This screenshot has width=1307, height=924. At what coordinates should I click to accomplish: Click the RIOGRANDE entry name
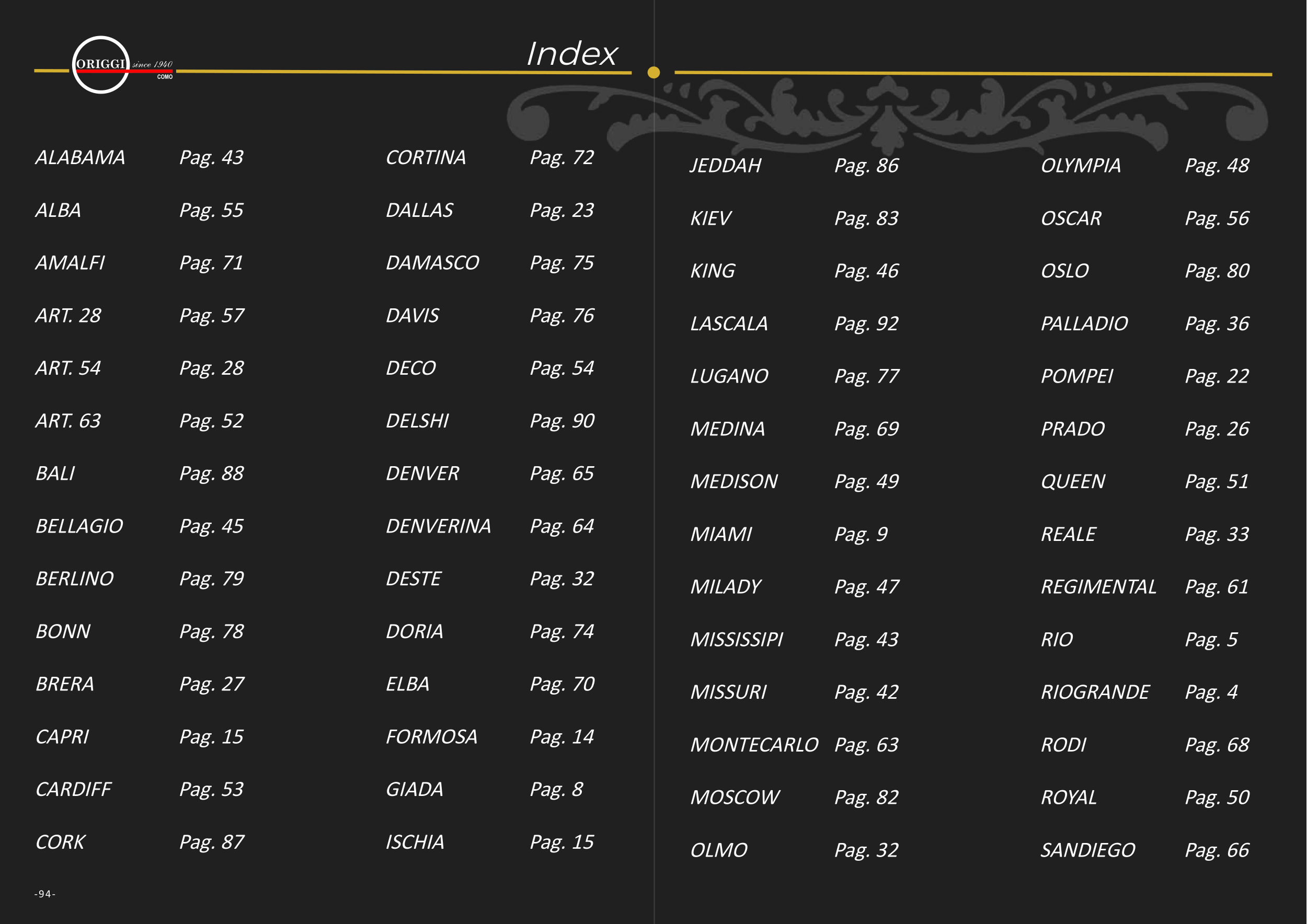(1095, 692)
